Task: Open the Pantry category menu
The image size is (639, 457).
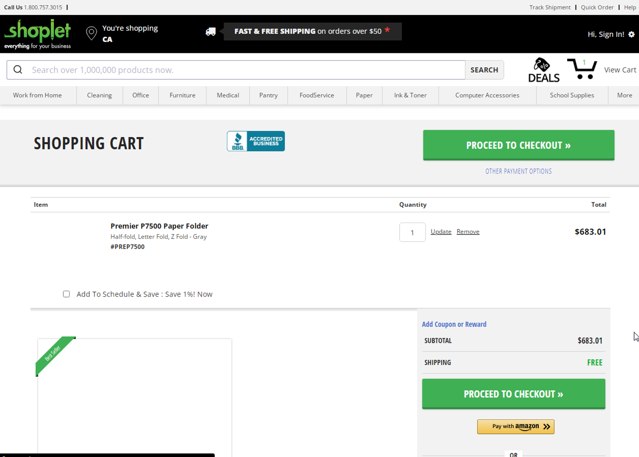Action: click(268, 95)
